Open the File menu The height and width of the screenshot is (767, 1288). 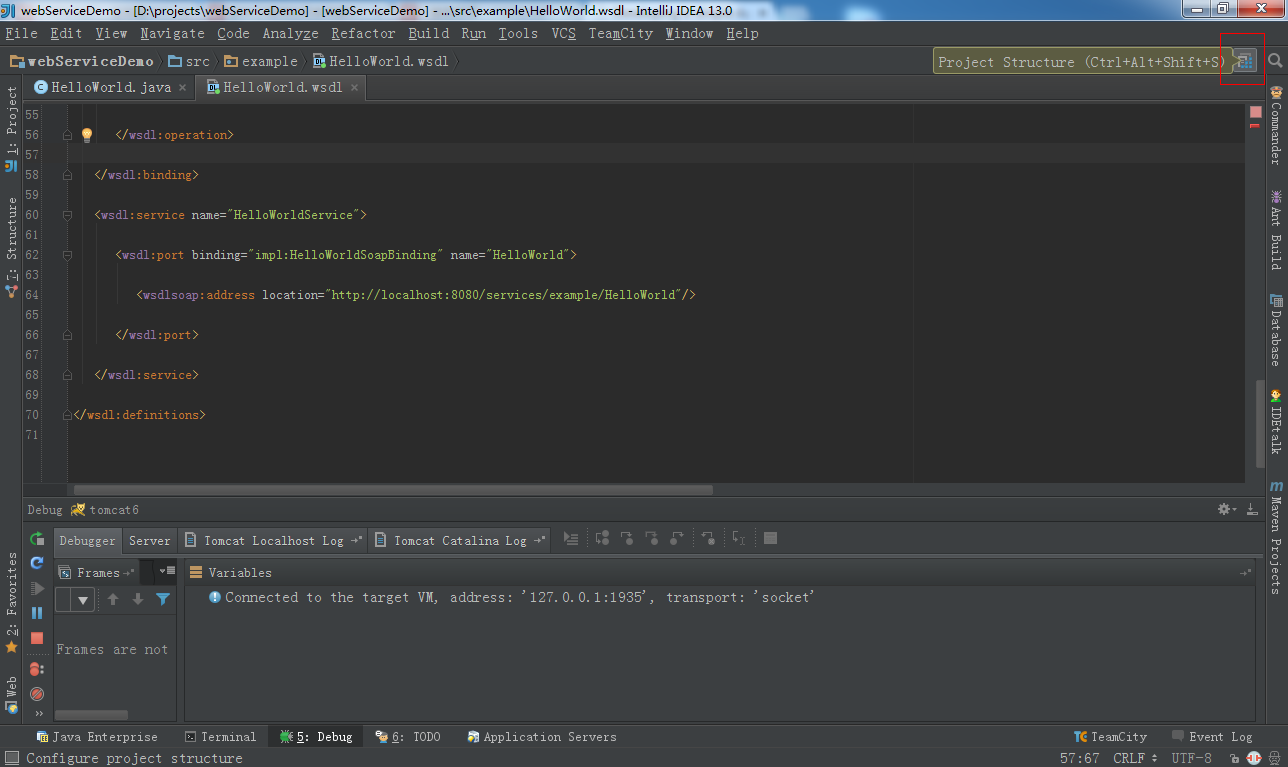coord(21,33)
